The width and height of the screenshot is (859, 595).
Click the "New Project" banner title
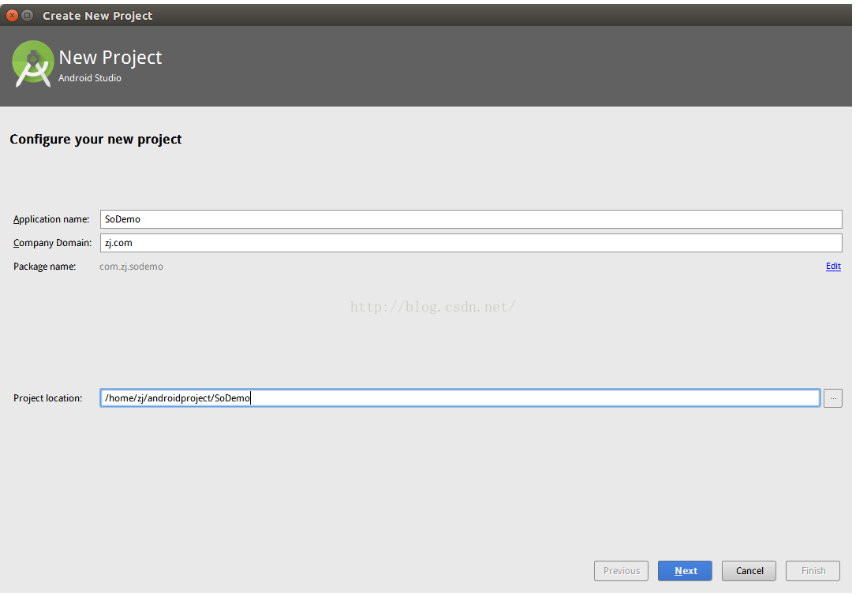click(x=110, y=58)
